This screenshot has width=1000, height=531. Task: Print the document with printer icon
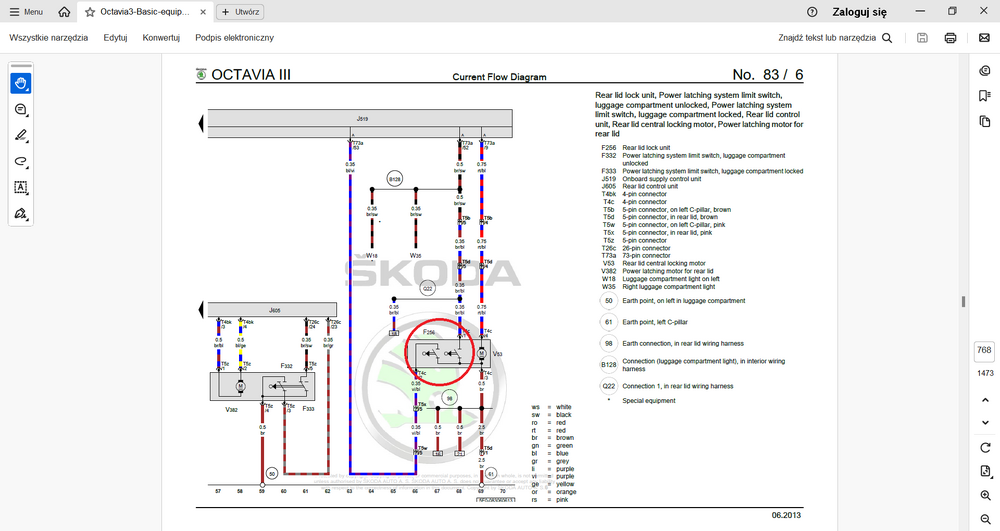point(950,38)
